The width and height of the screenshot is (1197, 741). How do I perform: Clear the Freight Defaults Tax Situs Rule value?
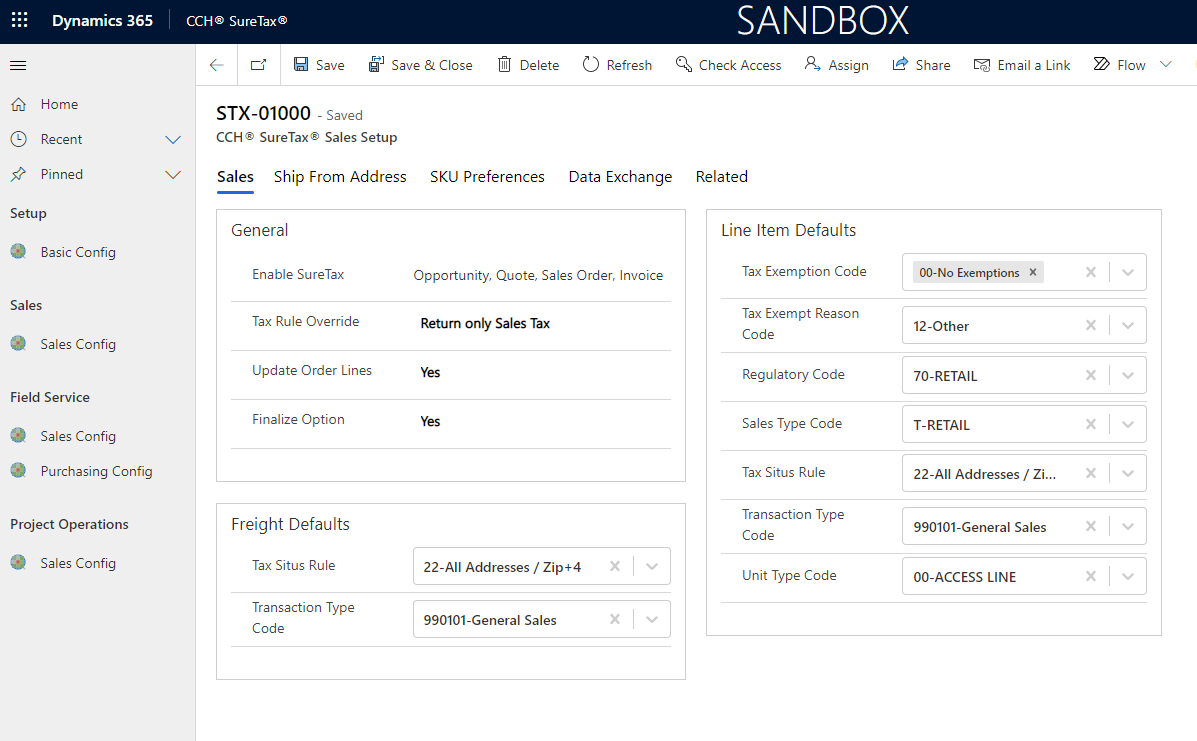pos(615,566)
